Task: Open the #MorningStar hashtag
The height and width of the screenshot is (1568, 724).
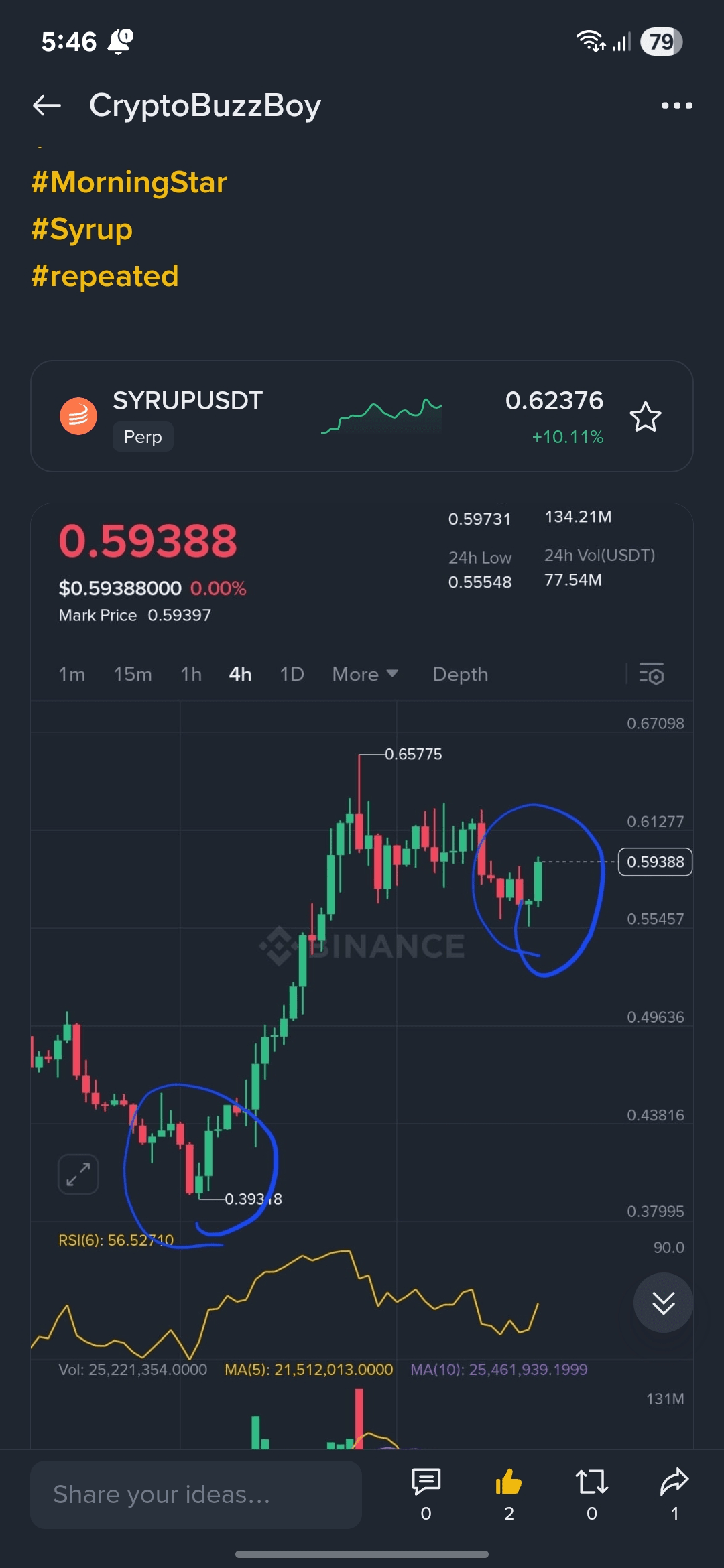Action: pyautogui.click(x=129, y=182)
